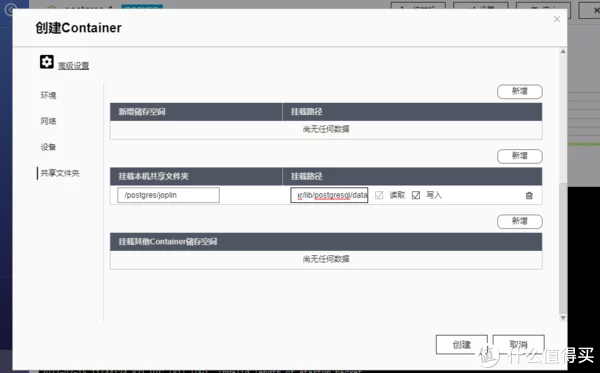Screen dimensions: 600x373
Task: Click the 新增储存空间 column header
Action: [x=196, y=112]
